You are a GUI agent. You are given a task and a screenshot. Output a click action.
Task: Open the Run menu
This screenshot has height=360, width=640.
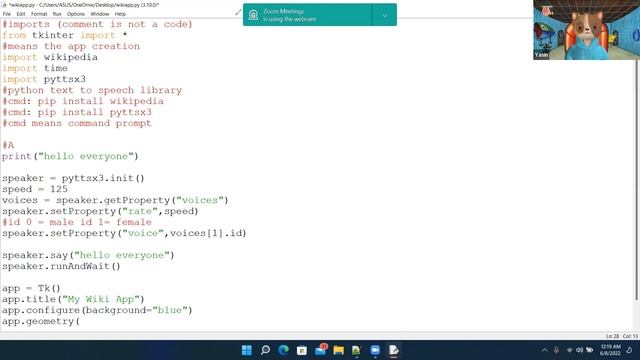point(57,14)
